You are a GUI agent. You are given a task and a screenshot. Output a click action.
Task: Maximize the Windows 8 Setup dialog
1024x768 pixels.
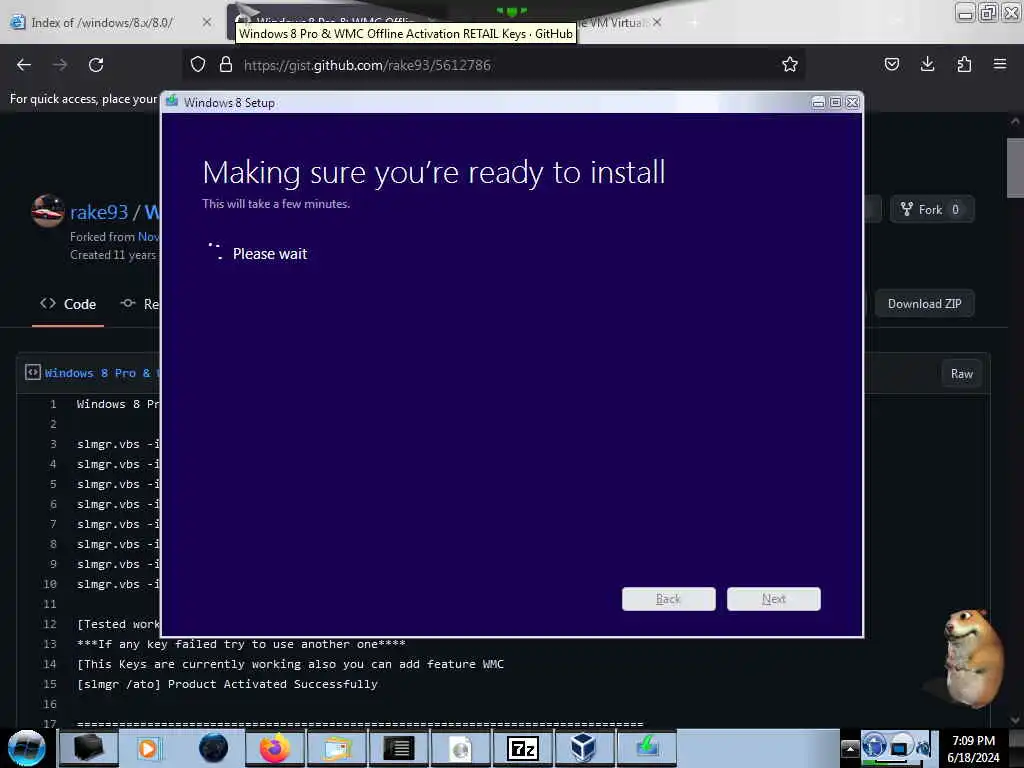(x=835, y=102)
